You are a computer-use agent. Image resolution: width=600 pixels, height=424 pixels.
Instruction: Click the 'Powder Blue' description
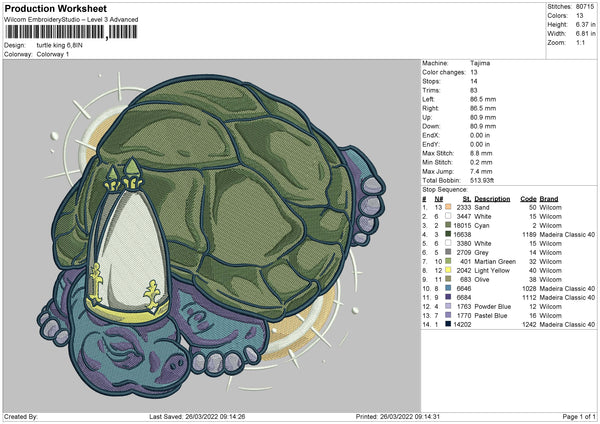(493, 307)
